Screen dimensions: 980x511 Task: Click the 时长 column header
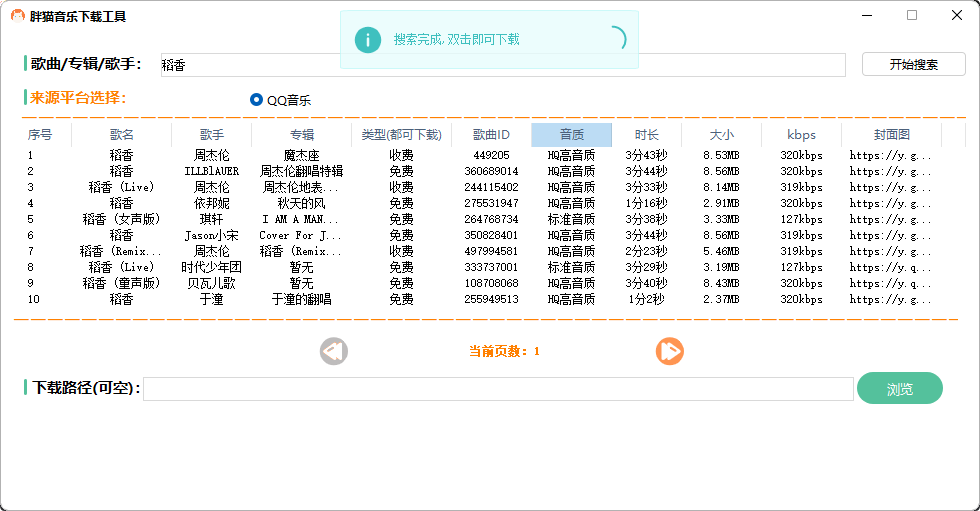[646, 135]
